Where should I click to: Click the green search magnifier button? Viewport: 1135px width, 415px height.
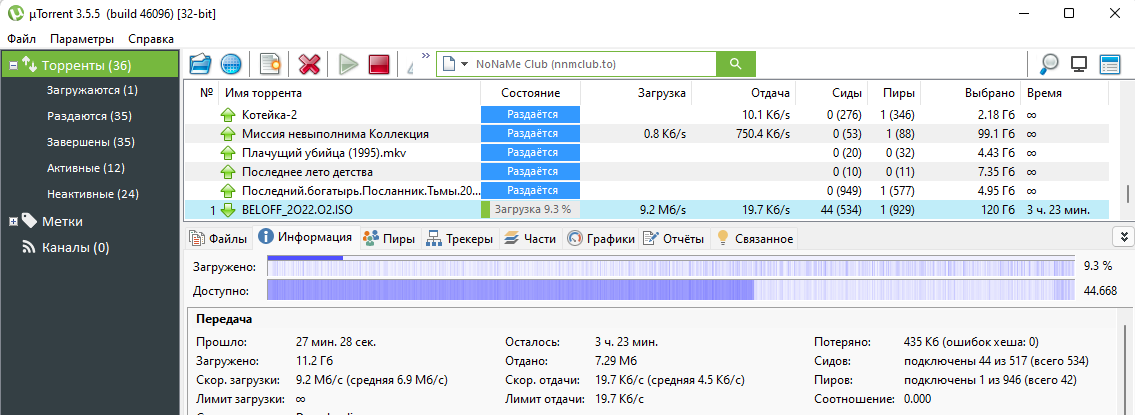pyautogui.click(x=735, y=64)
